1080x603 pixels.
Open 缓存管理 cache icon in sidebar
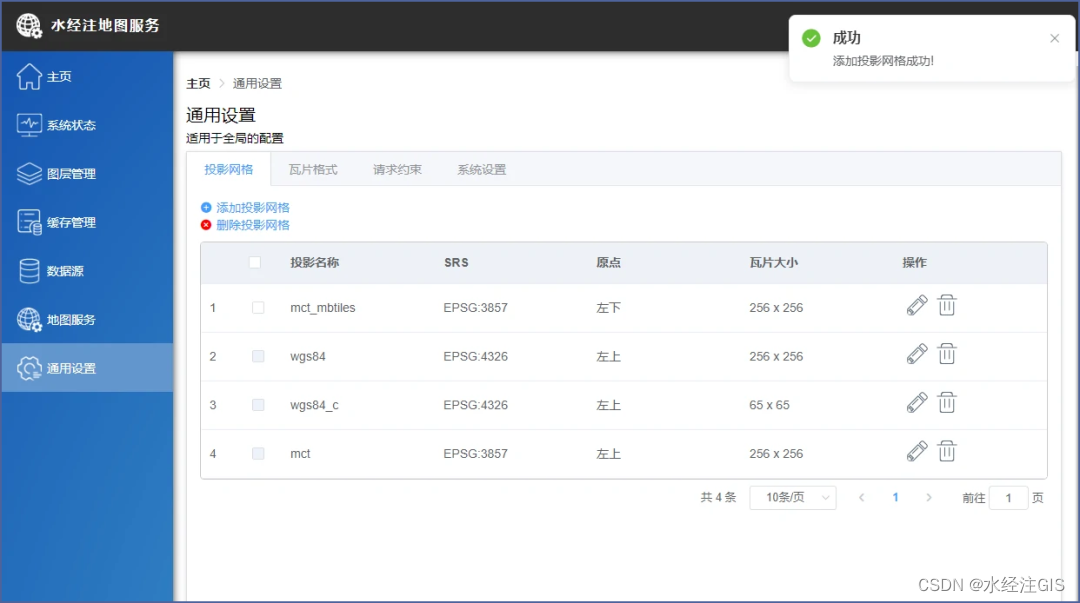point(29,223)
